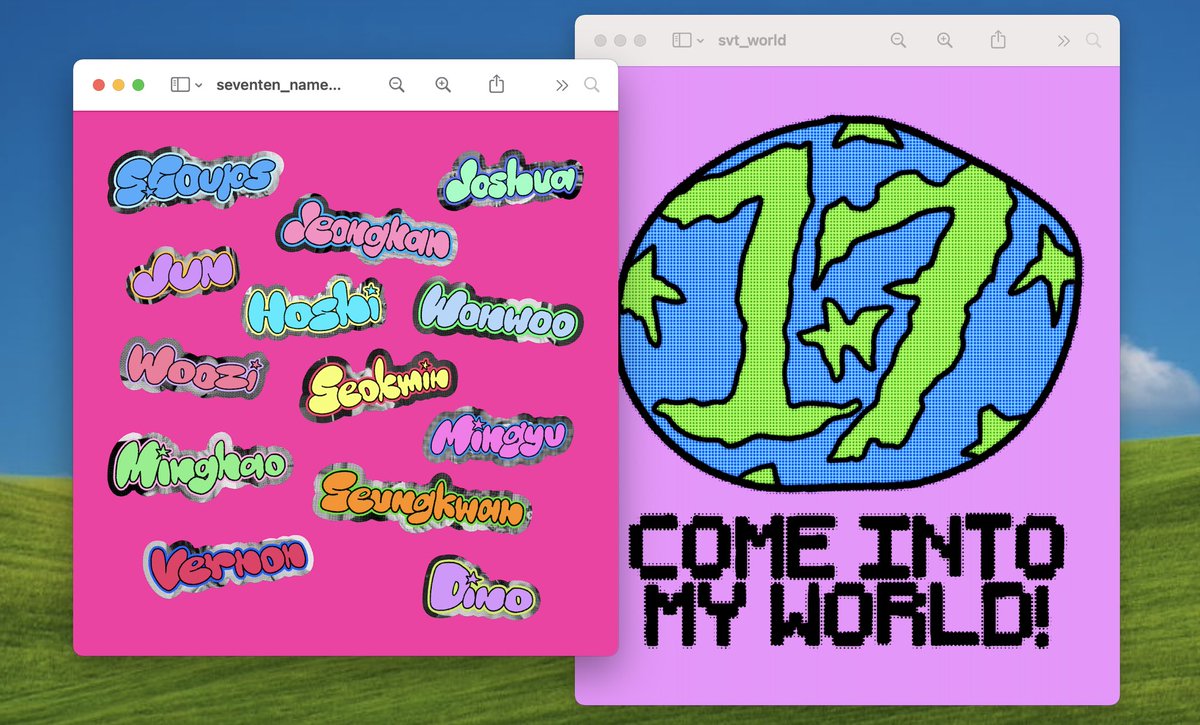Click the Jeonghan name sticker
The image size is (1200, 725).
pyautogui.click(x=366, y=228)
